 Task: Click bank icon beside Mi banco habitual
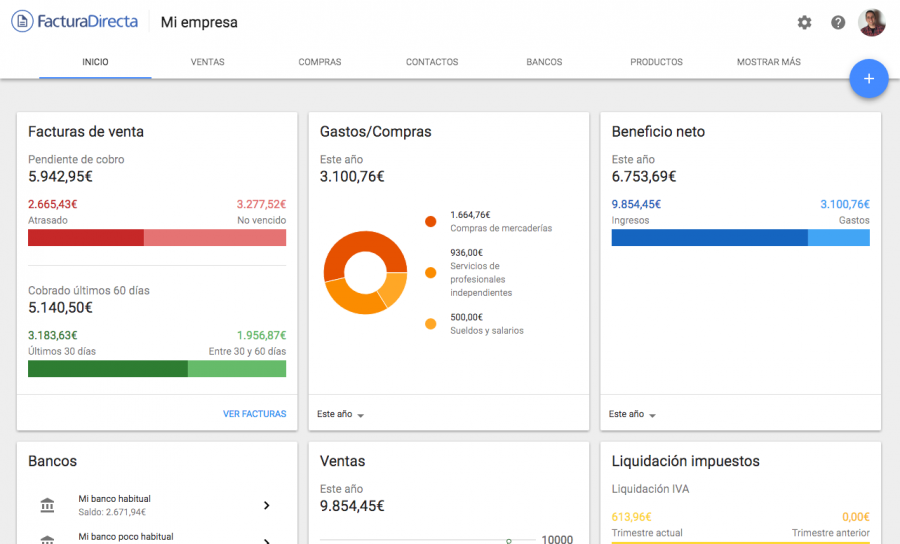click(48, 506)
